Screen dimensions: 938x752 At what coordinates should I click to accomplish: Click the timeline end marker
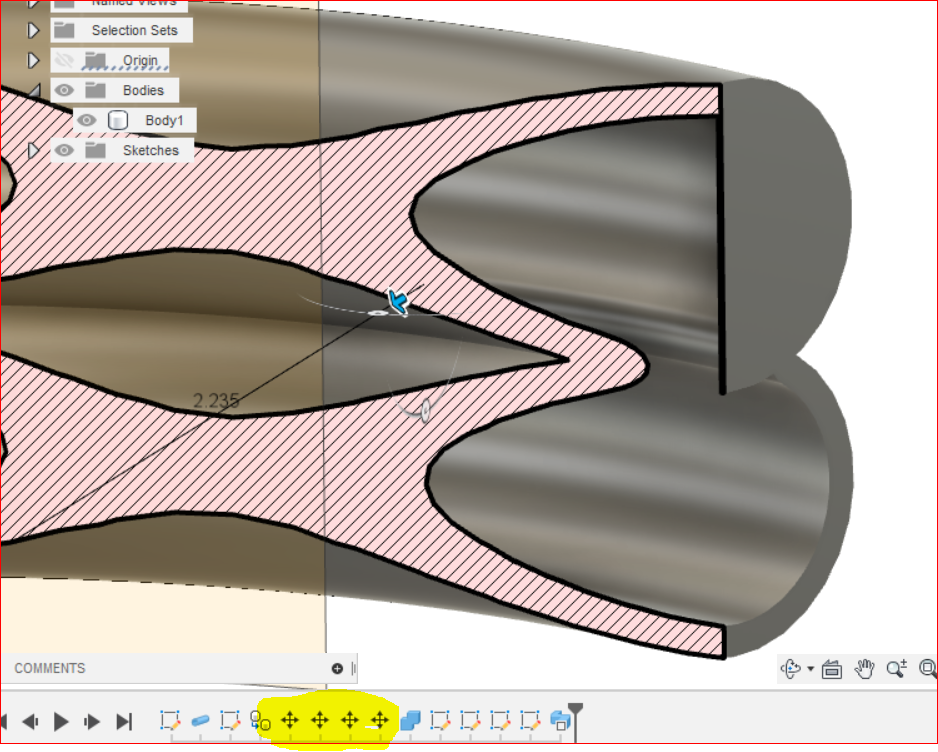[x=575, y=721]
